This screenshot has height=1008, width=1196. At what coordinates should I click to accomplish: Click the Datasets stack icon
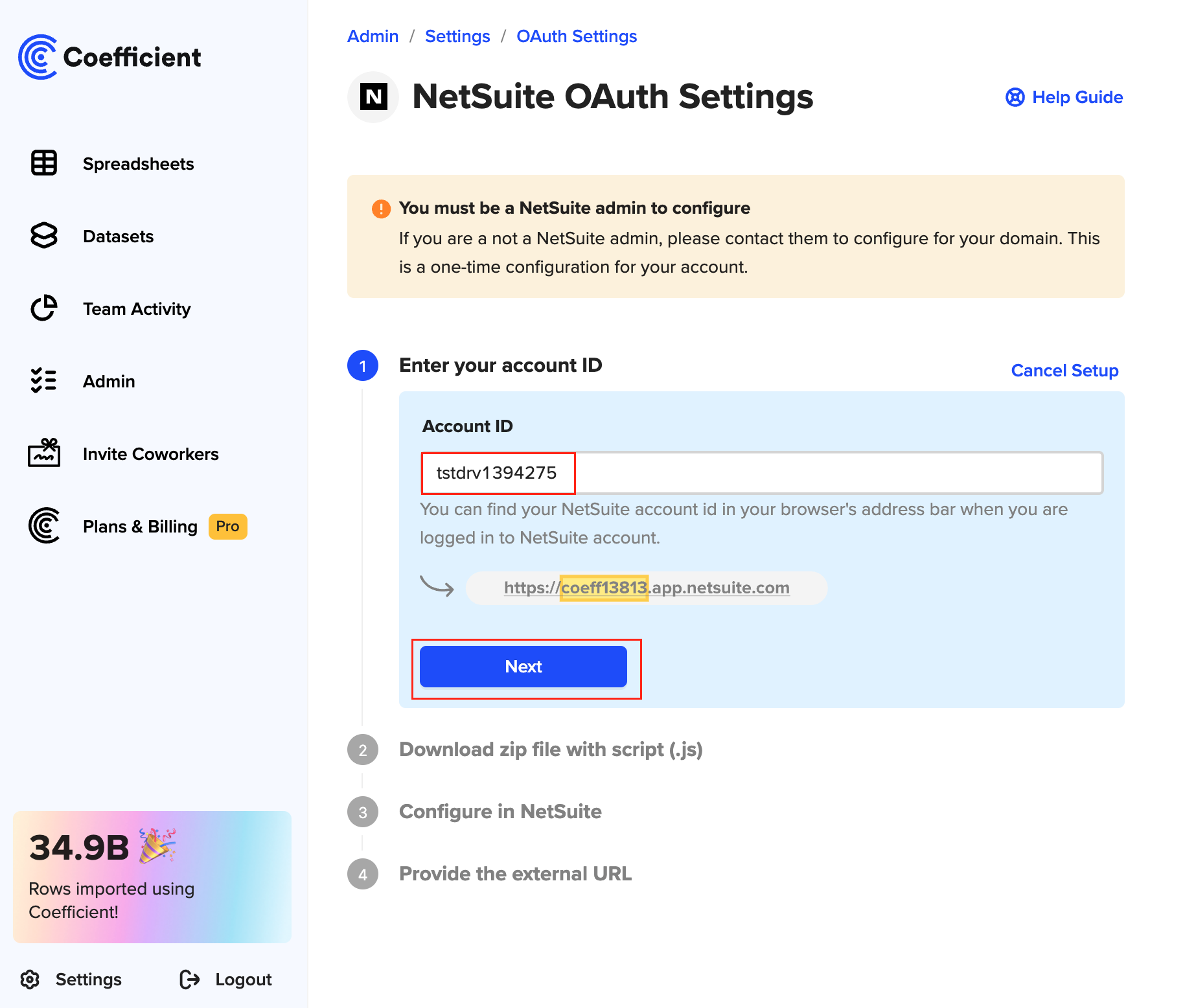[44, 236]
